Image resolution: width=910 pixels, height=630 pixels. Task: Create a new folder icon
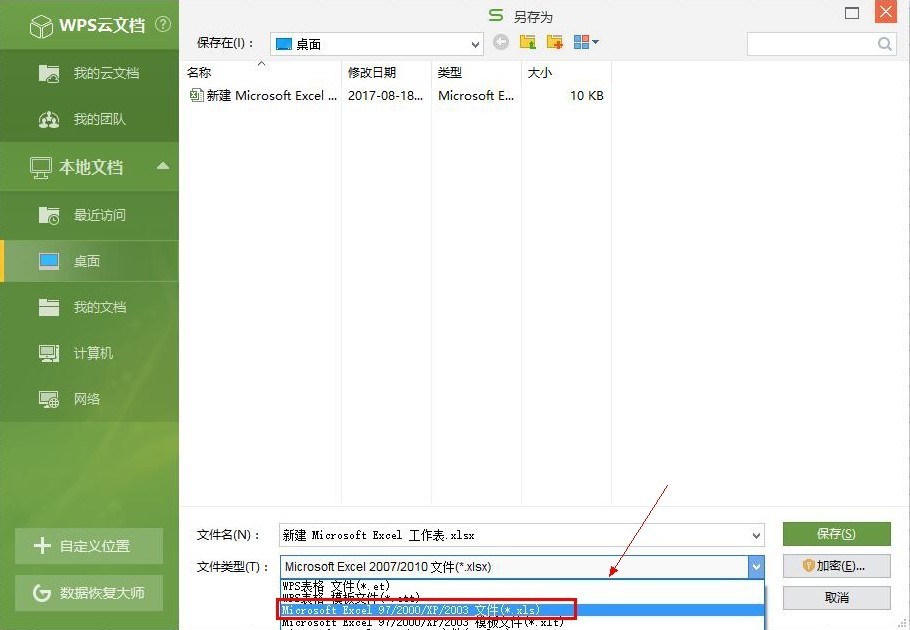555,42
